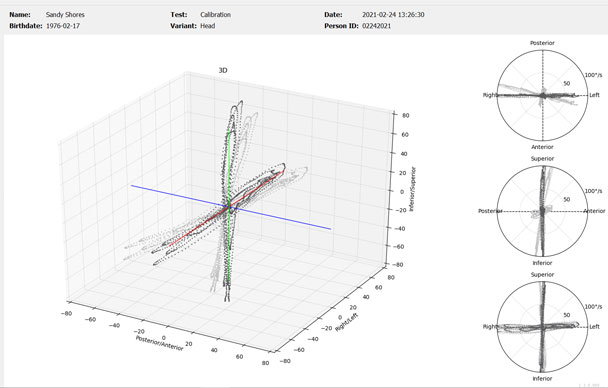Click the Right/Left axis label of 3D plot
This screenshot has width=608, height=388.
coord(346,322)
